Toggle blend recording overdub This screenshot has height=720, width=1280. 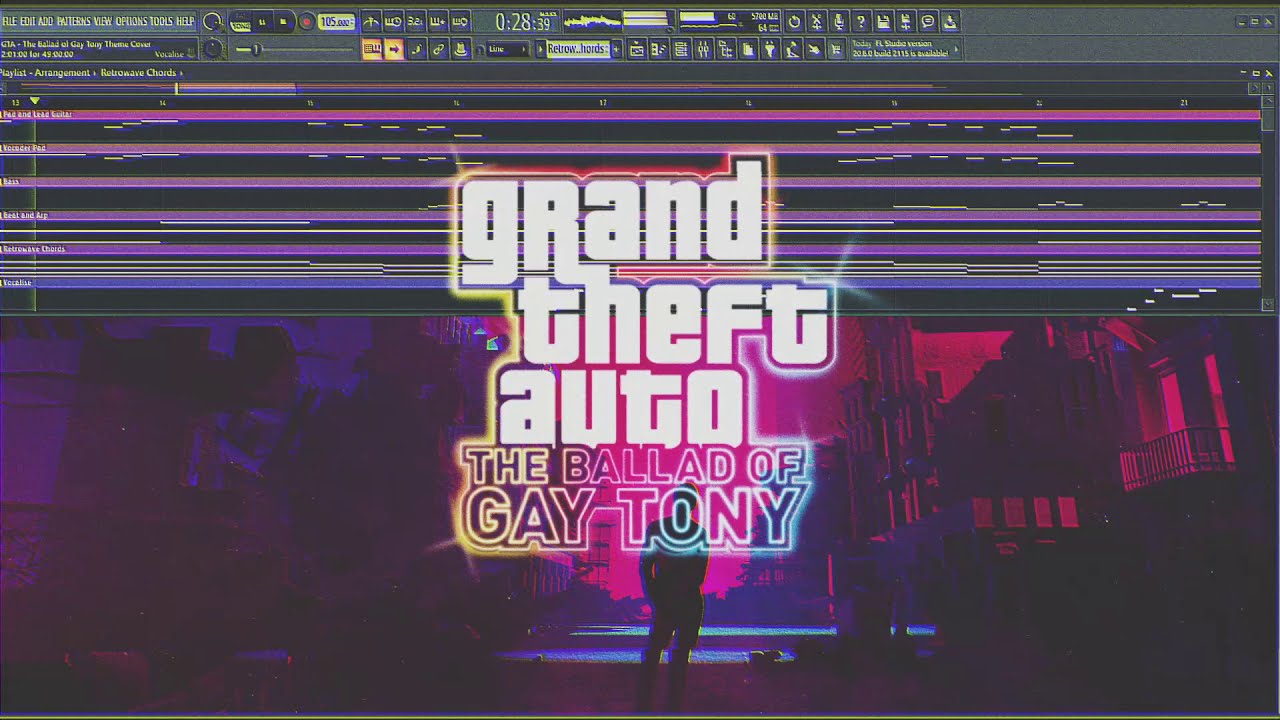pos(438,22)
